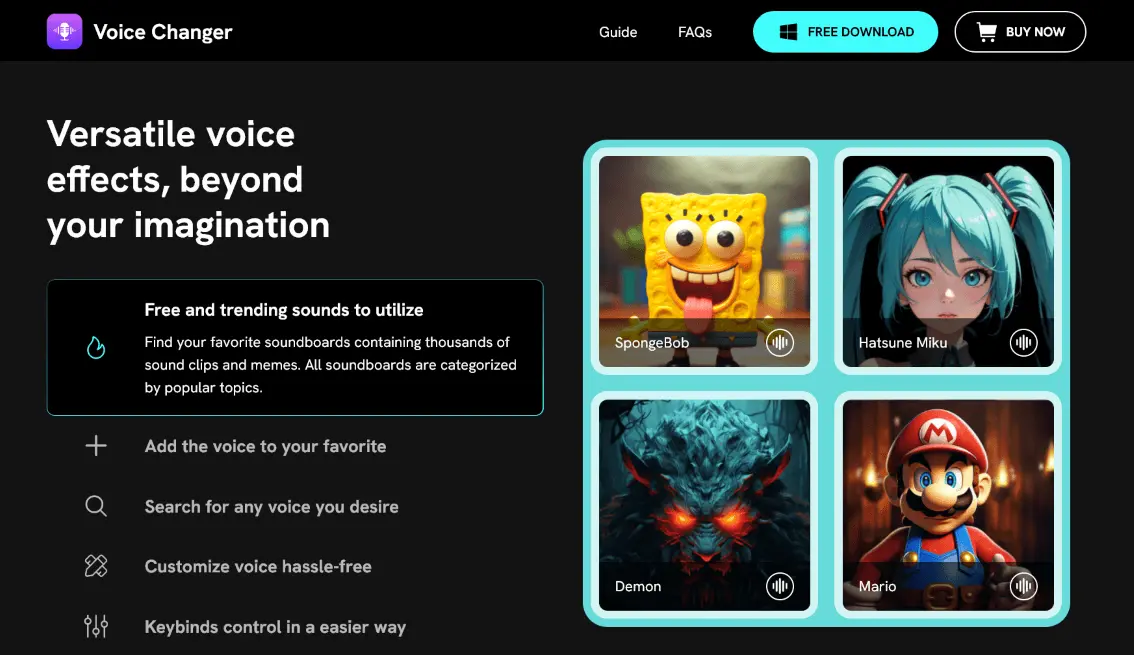Select the Hatsune Miku character thumbnail
Viewport: 1134px width, 655px height.
pos(948,262)
